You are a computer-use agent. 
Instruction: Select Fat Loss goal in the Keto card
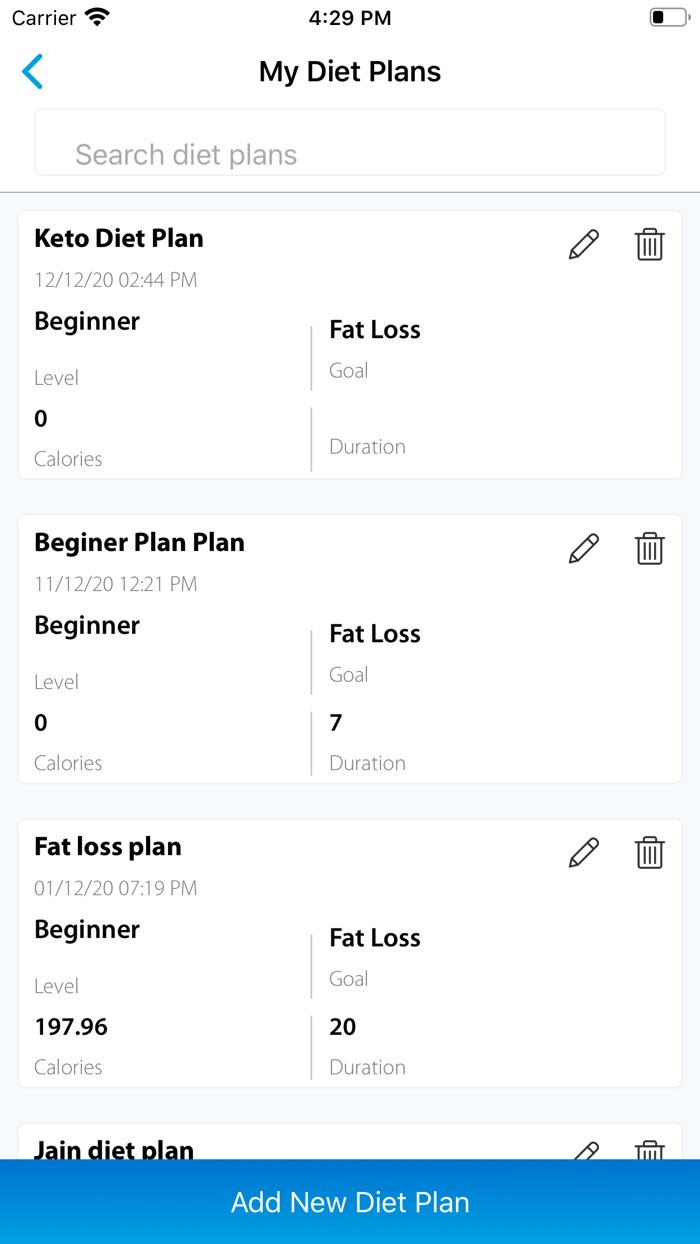375,330
